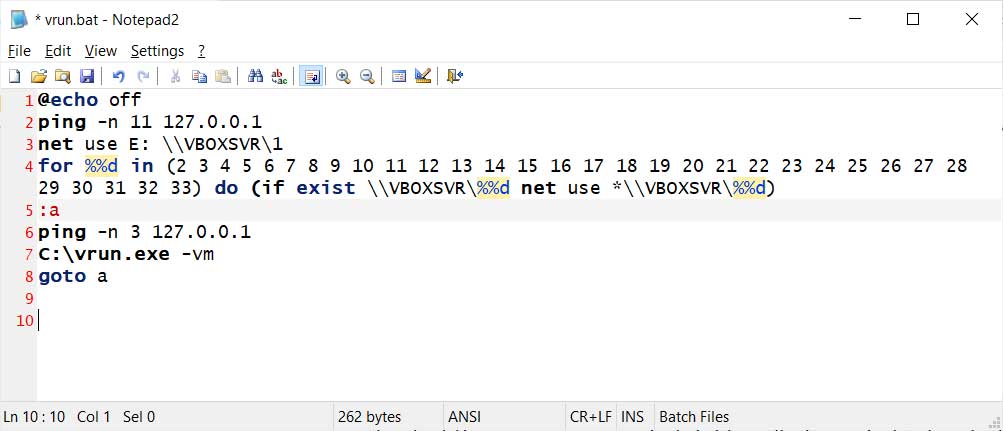This screenshot has height=431, width=1003.
Task: Click the Redo toolbar icon
Action: point(143,77)
